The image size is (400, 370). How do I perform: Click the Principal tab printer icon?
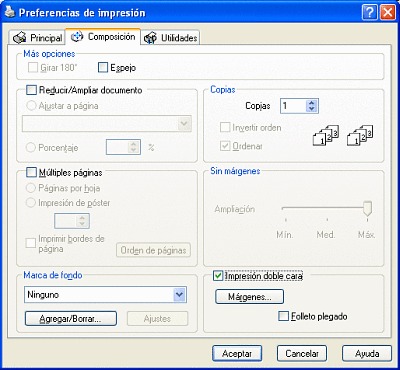tap(20, 38)
